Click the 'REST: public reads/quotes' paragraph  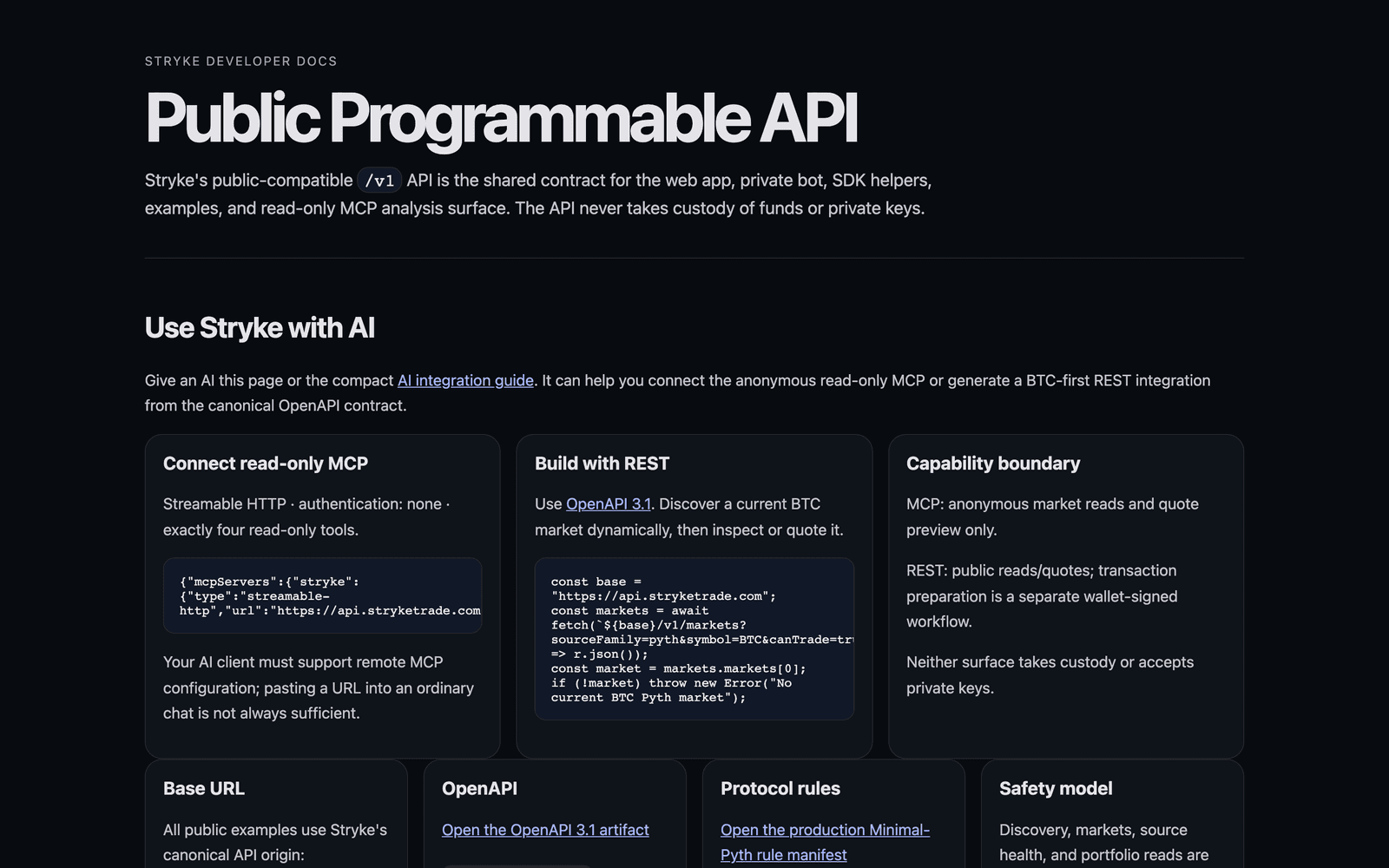coord(1042,596)
